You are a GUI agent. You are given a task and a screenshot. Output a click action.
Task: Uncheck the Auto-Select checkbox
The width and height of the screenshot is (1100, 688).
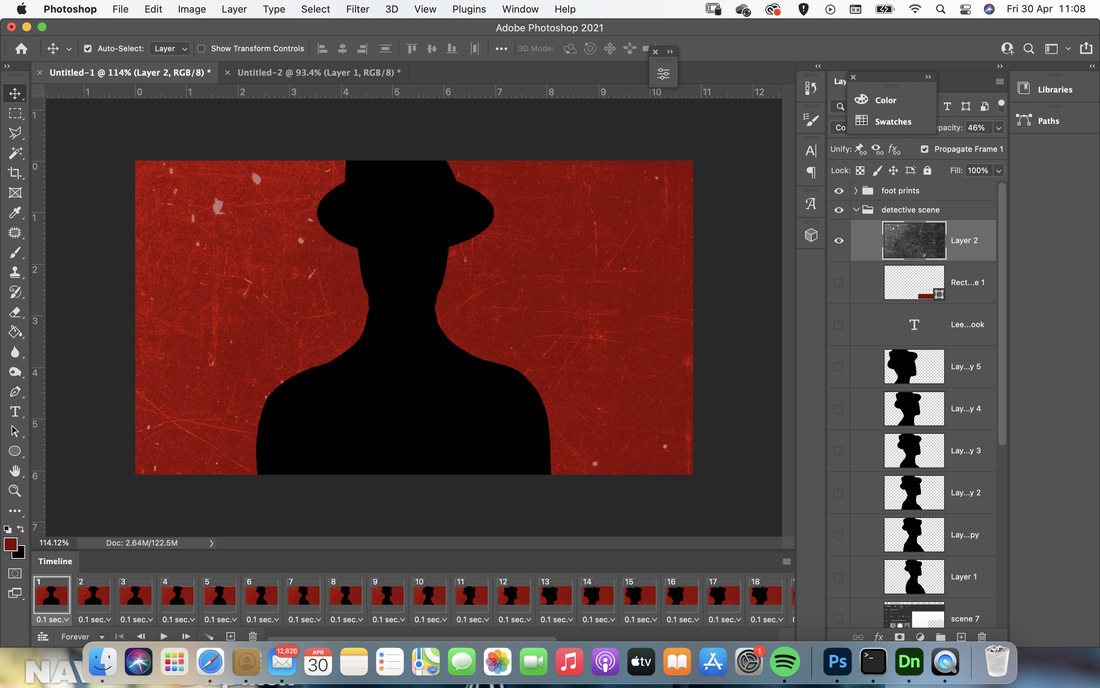tap(88, 48)
